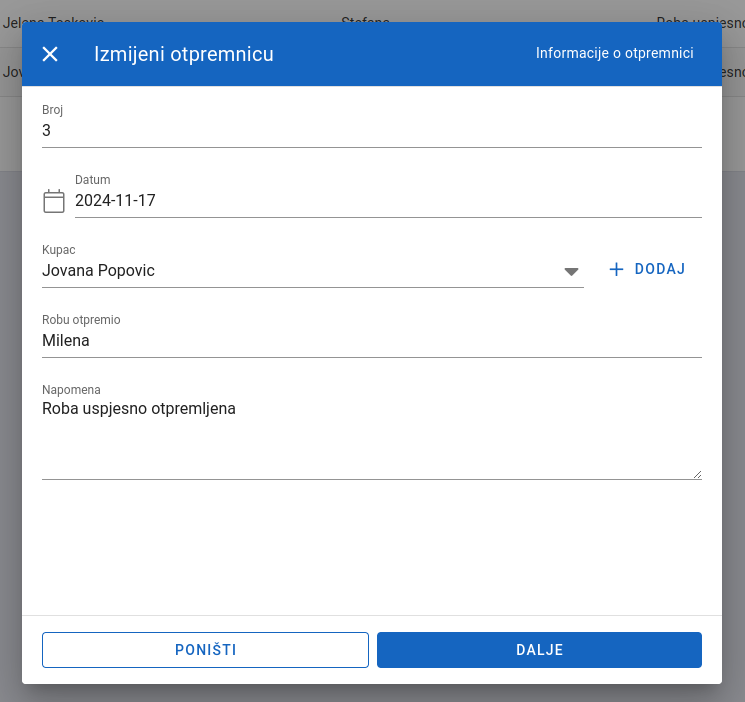745x702 pixels.
Task: Click Informacije o otpremnici header text
Action: click(614, 53)
